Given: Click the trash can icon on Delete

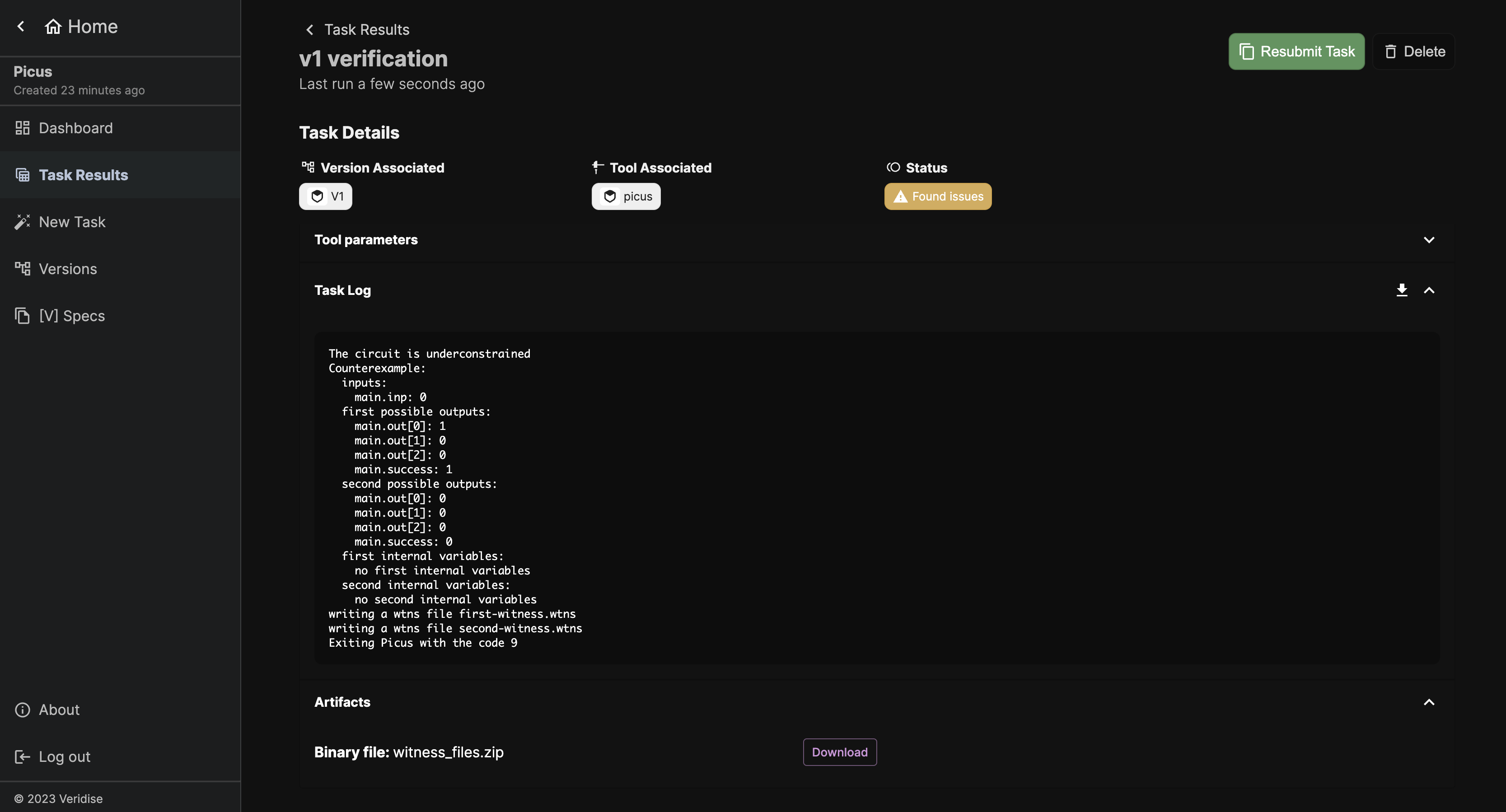Looking at the screenshot, I should click(x=1390, y=51).
